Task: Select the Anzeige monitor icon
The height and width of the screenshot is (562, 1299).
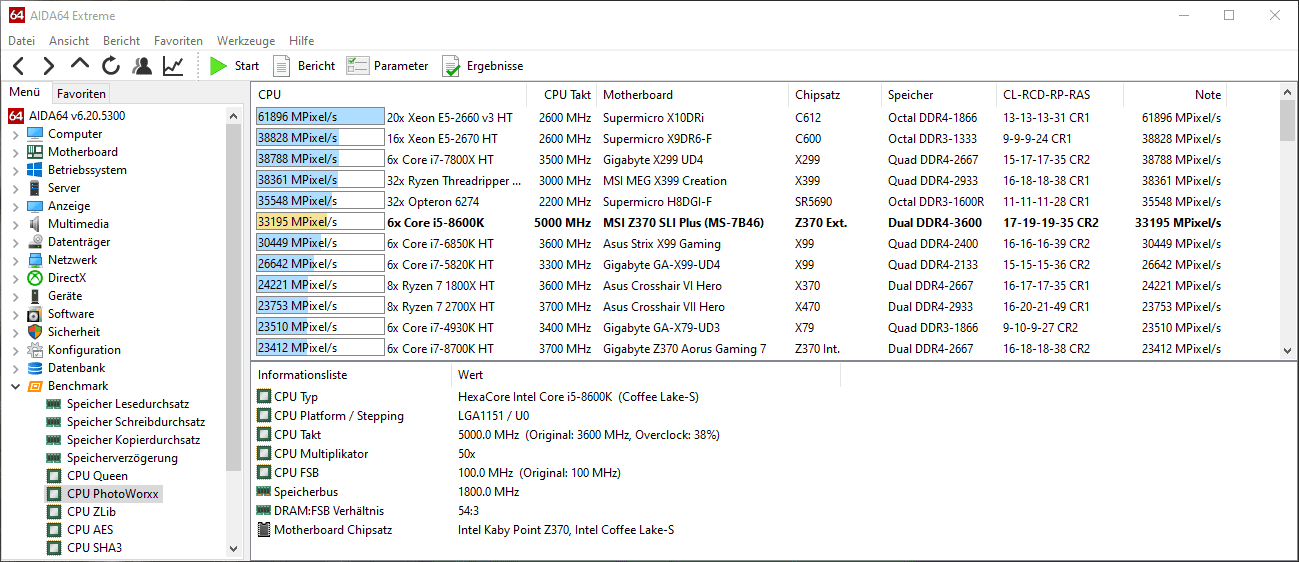Action: pyautogui.click(x=36, y=206)
